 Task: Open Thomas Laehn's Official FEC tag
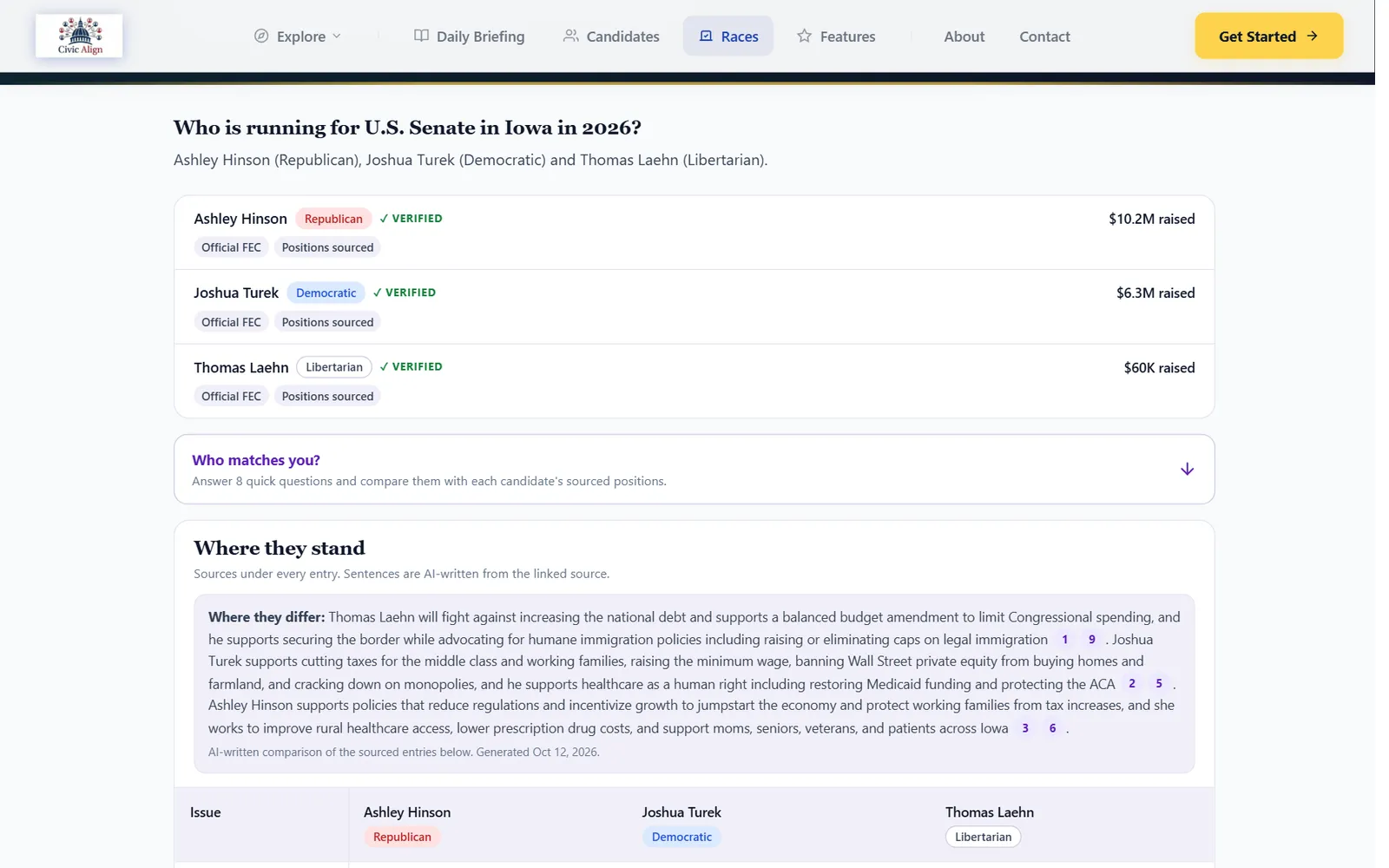click(231, 396)
